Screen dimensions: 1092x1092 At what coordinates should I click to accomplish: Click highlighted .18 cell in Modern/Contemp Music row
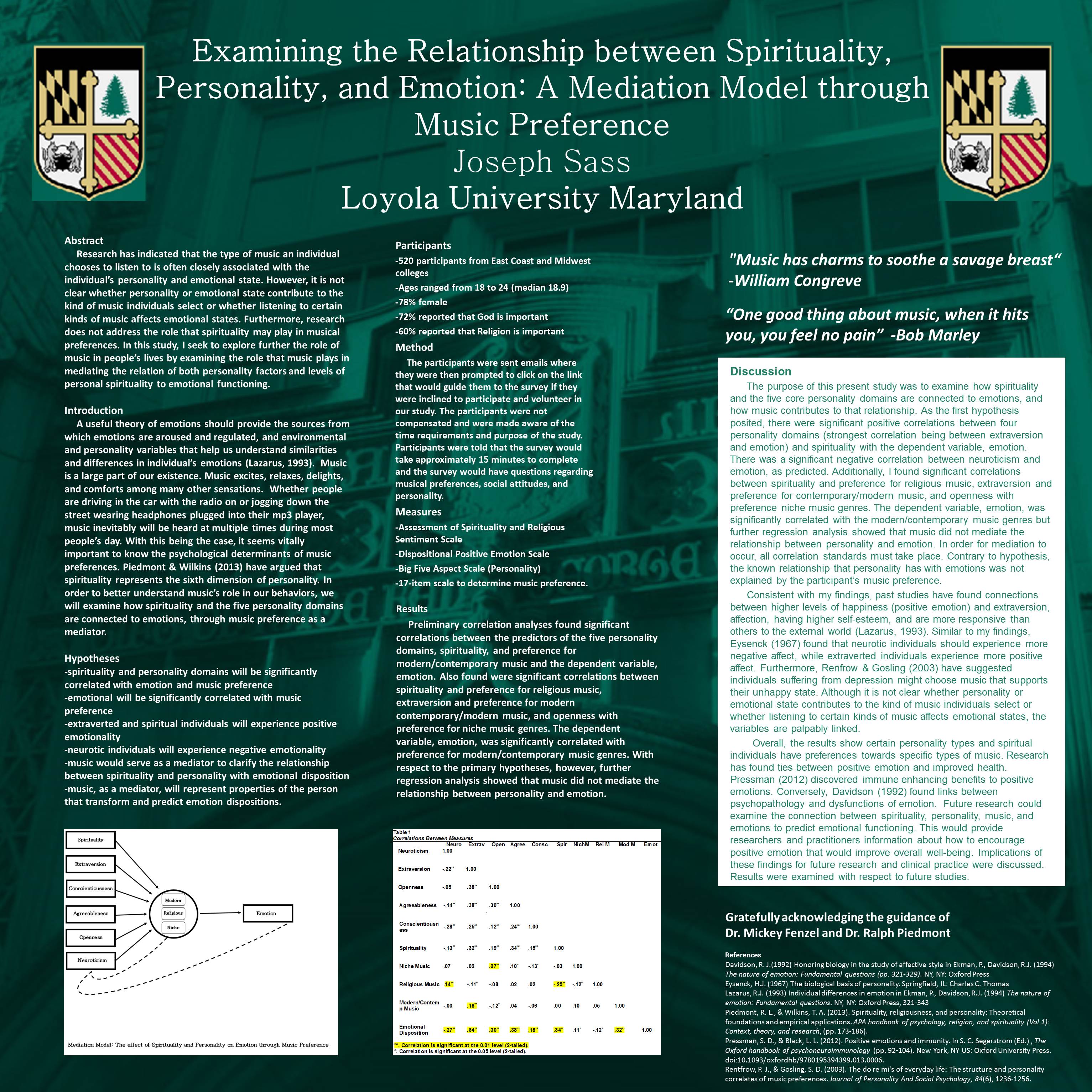click(472, 1005)
